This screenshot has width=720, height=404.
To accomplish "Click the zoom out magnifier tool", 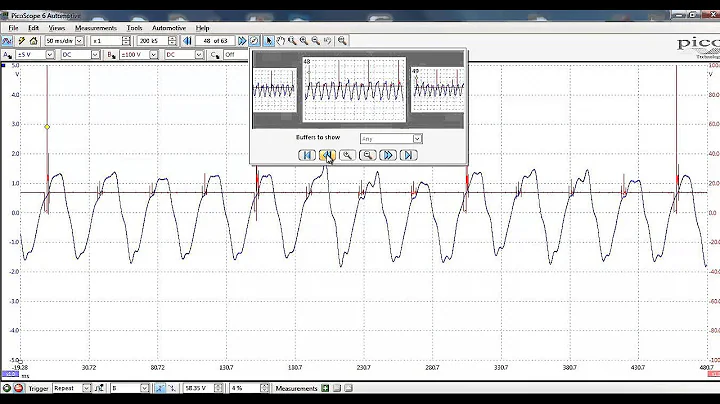I will pyautogui.click(x=315, y=41).
